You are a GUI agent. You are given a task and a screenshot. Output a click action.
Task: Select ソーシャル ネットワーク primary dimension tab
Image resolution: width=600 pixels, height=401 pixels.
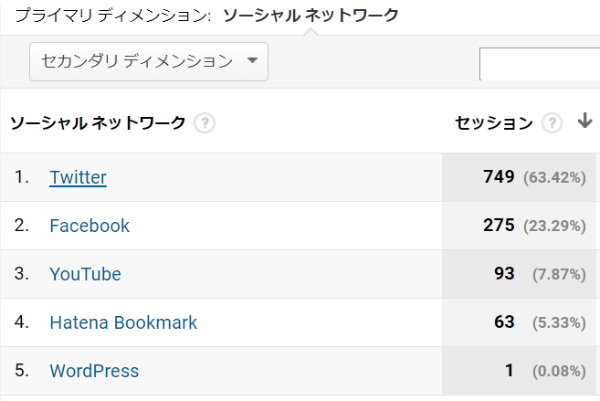click(310, 15)
